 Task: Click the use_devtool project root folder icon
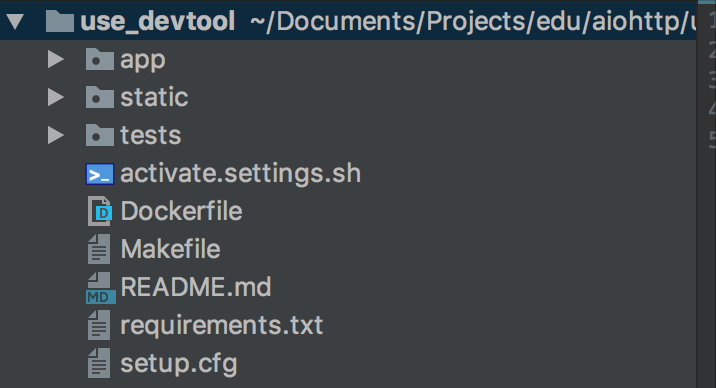60,21
